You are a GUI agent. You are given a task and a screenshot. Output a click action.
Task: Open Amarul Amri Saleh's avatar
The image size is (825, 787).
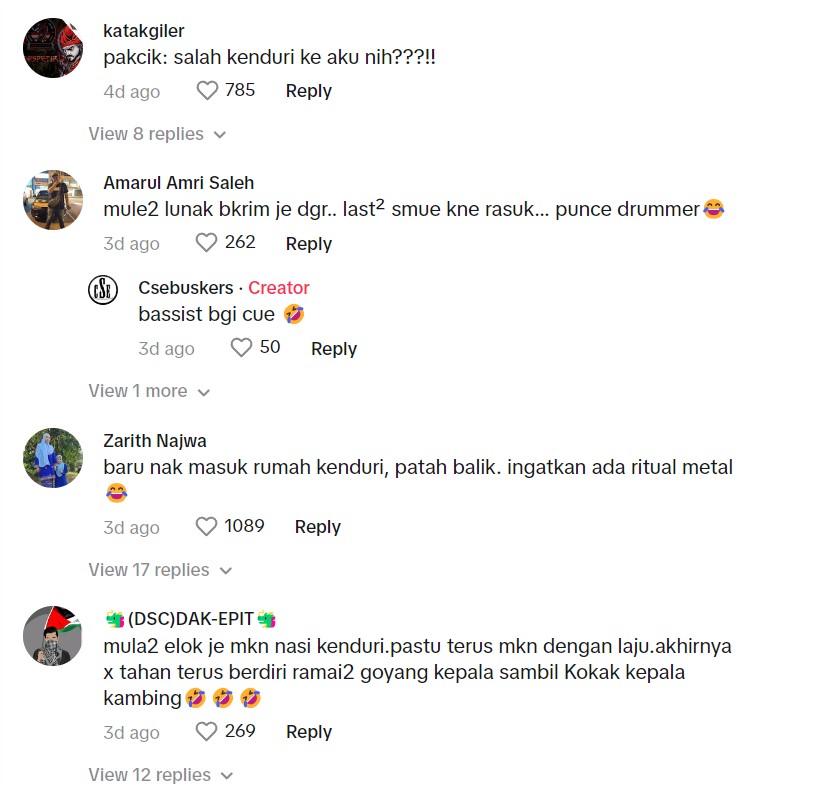click(x=53, y=200)
